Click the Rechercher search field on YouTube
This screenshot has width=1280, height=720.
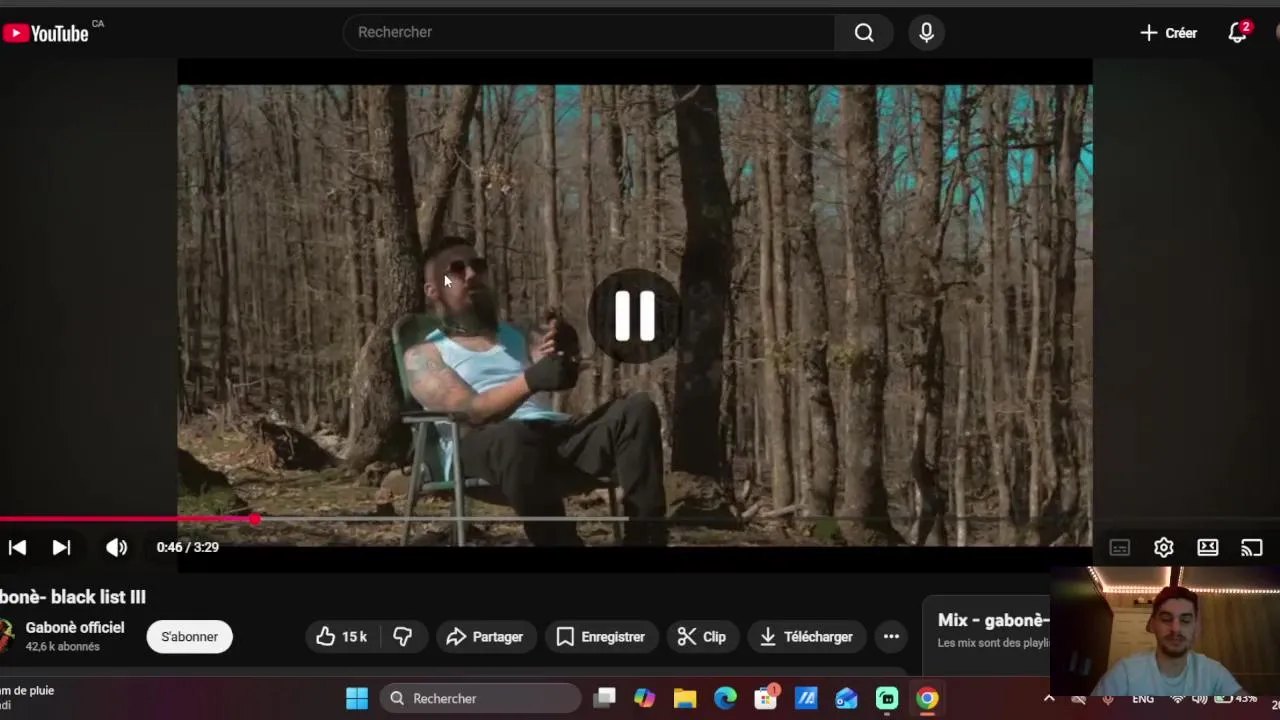(x=590, y=32)
